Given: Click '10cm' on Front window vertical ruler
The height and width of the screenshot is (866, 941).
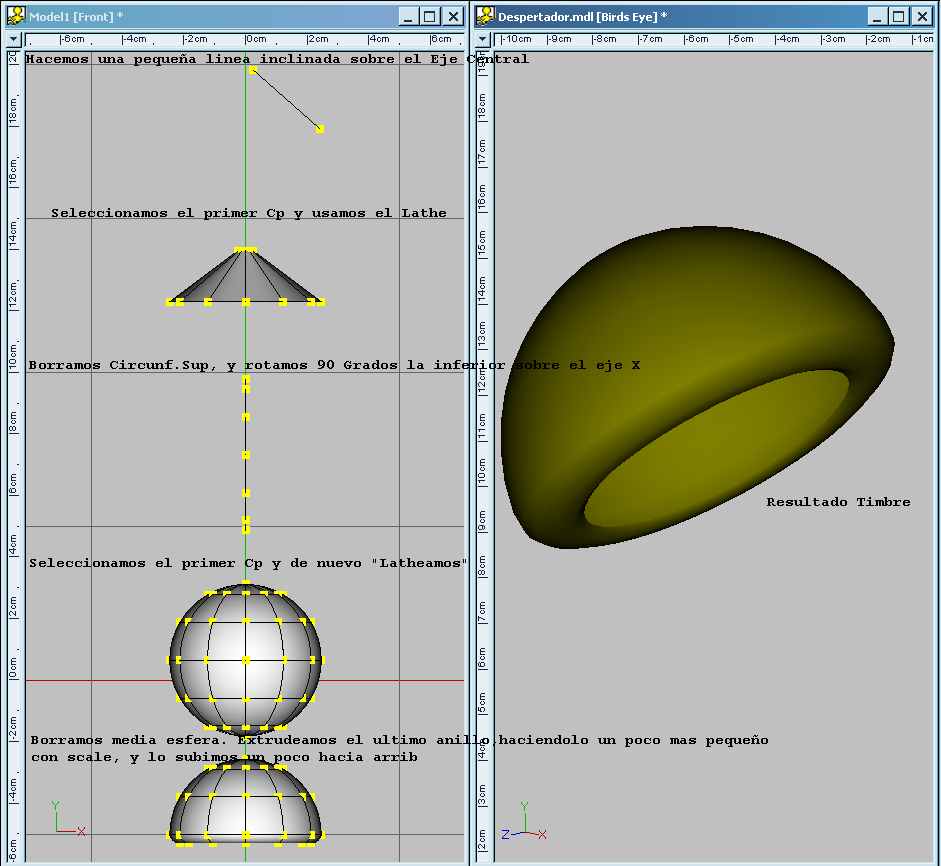Looking at the screenshot, I should 13,359.
